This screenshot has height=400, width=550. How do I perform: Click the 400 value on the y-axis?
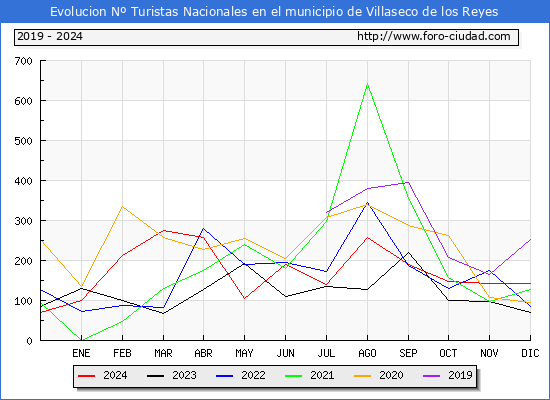pyautogui.click(x=24, y=181)
